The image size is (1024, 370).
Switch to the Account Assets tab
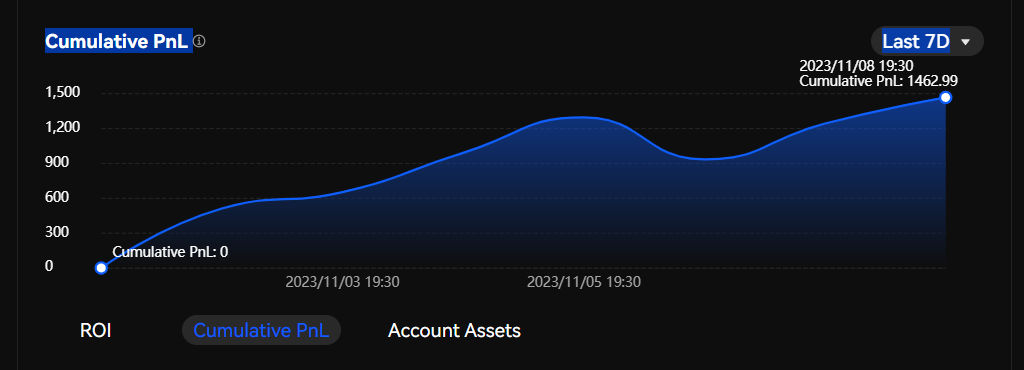(x=454, y=330)
